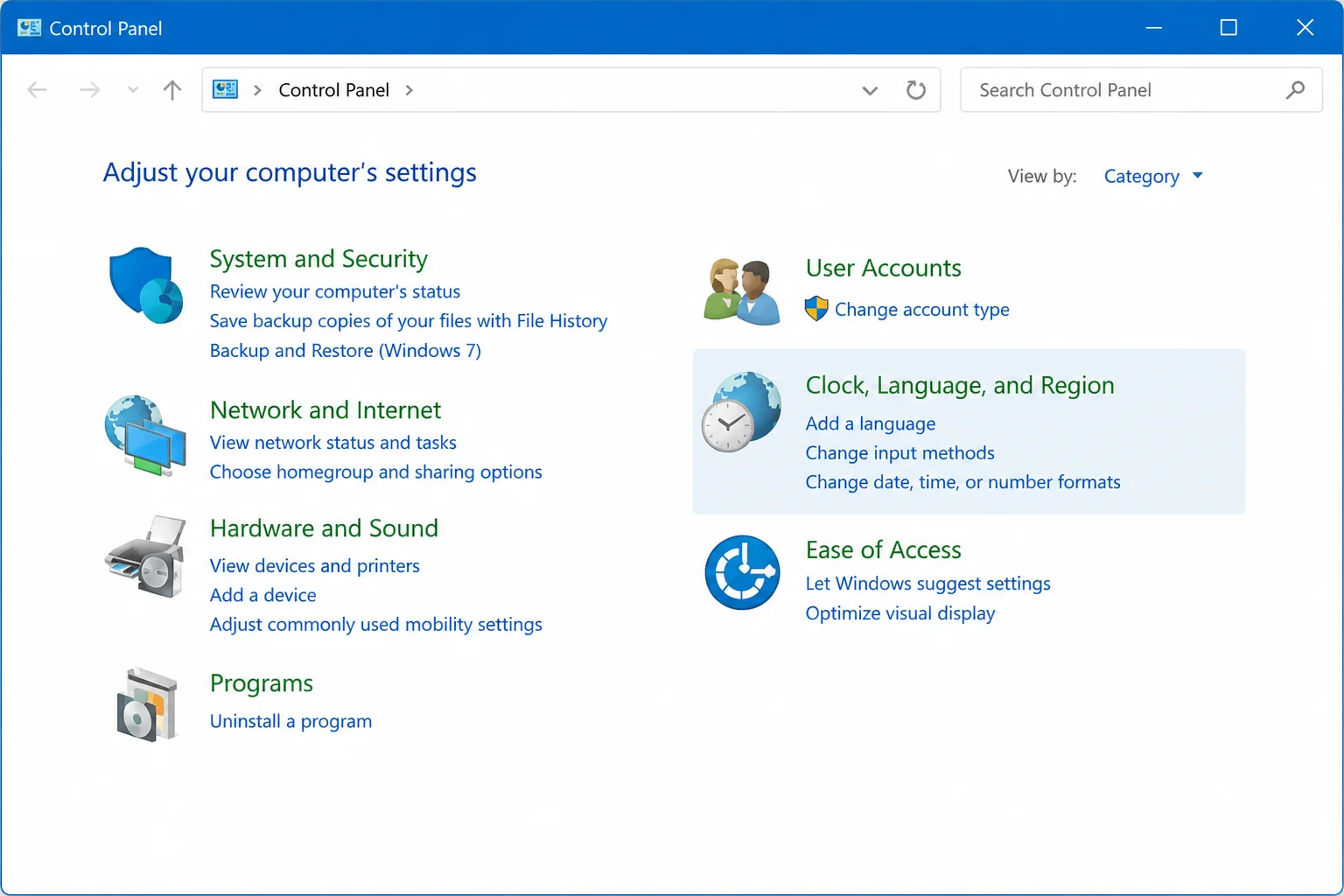Expand the chevron before Control Panel breadcrumb
Screen dimensions: 1344x896
click(x=257, y=90)
